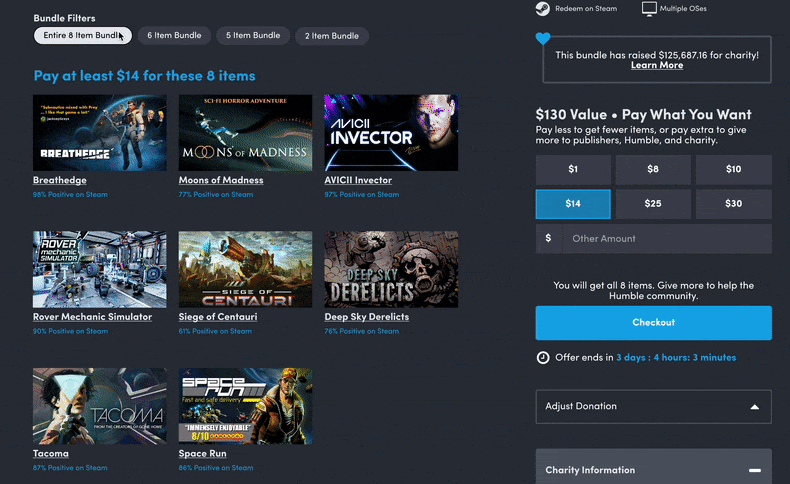This screenshot has width=790, height=484.
Task: Toggle the Adjust Donation arrow
Action: pyautogui.click(x=755, y=407)
